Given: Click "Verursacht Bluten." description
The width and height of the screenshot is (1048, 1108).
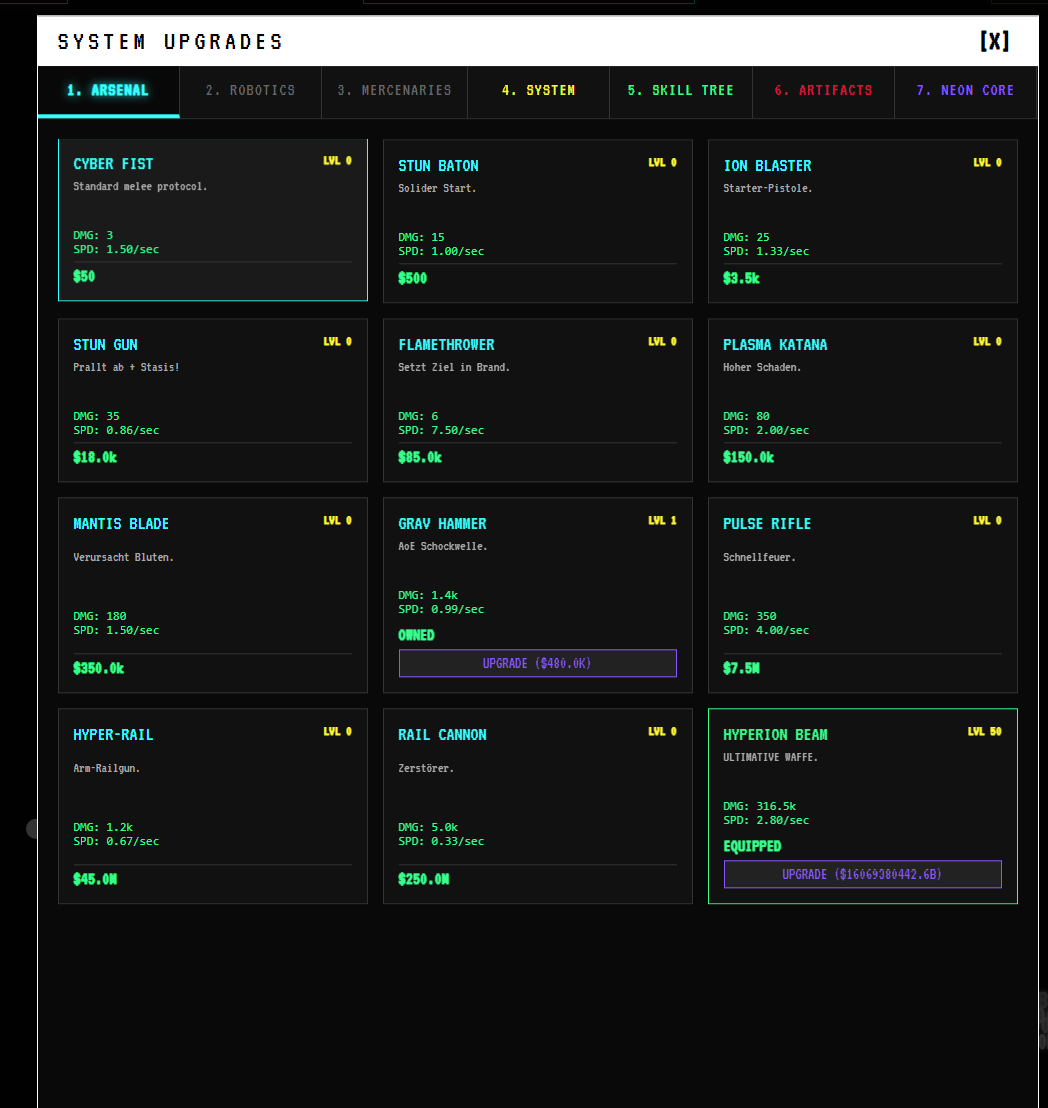Looking at the screenshot, I should tap(123, 558).
